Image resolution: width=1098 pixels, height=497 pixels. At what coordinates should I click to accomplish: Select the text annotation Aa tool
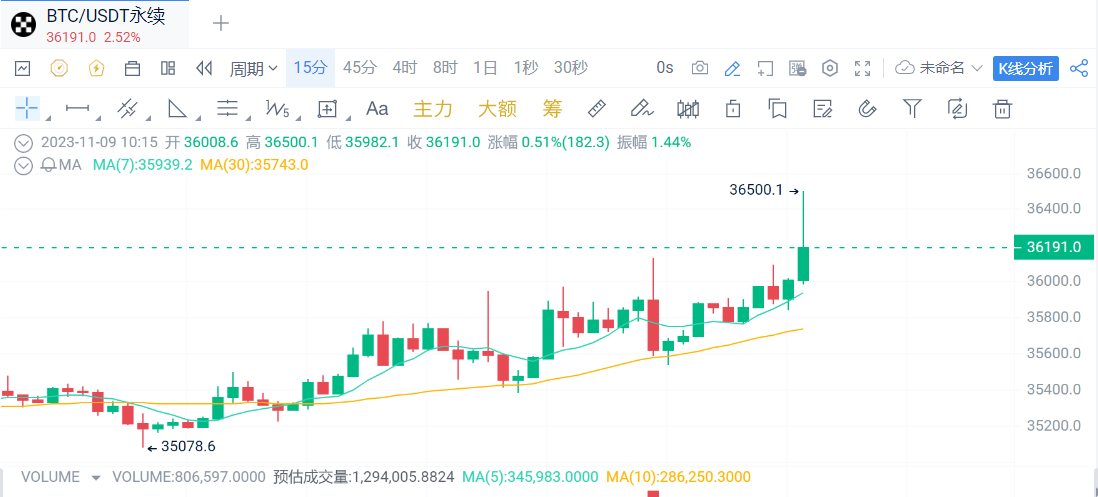377,108
